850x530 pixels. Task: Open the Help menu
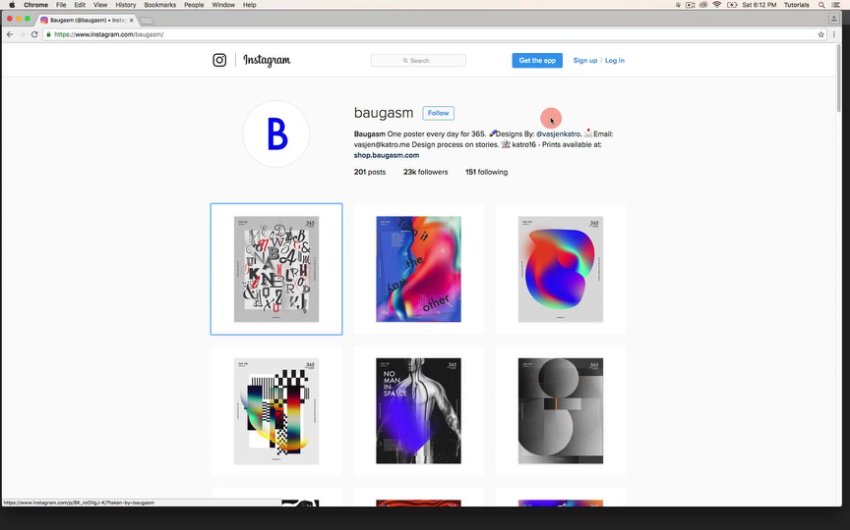pos(249,5)
